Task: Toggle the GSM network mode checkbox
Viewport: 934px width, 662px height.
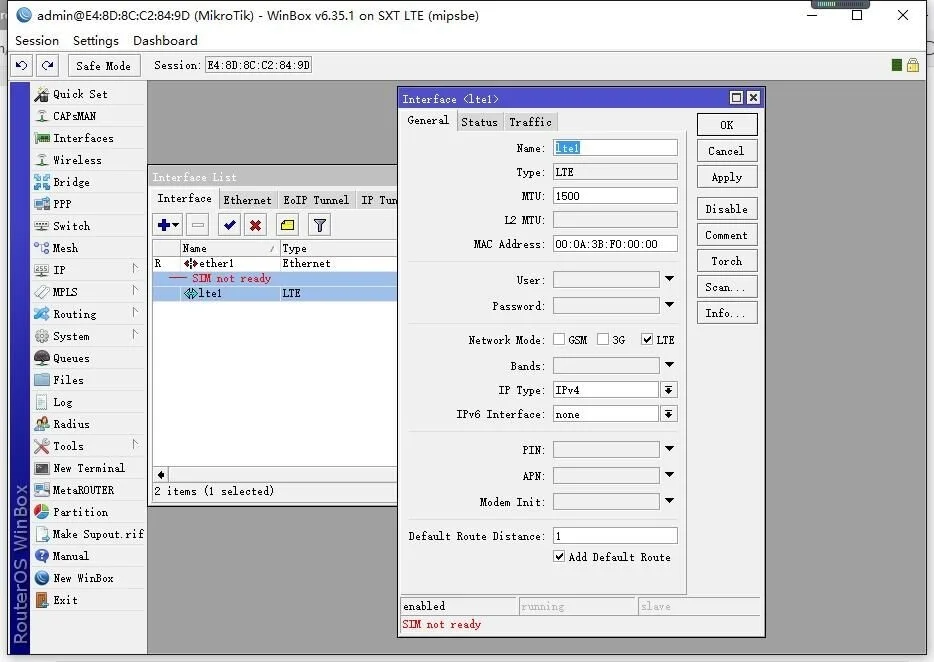Action: [x=559, y=339]
